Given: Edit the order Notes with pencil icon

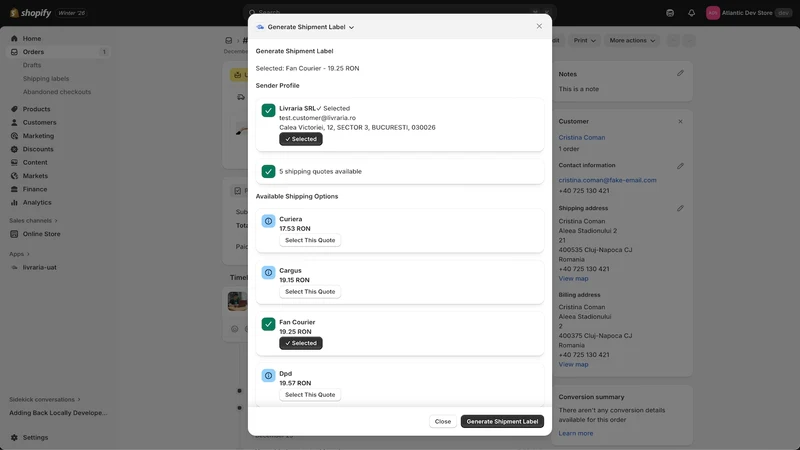Looking at the screenshot, I should click(680, 73).
